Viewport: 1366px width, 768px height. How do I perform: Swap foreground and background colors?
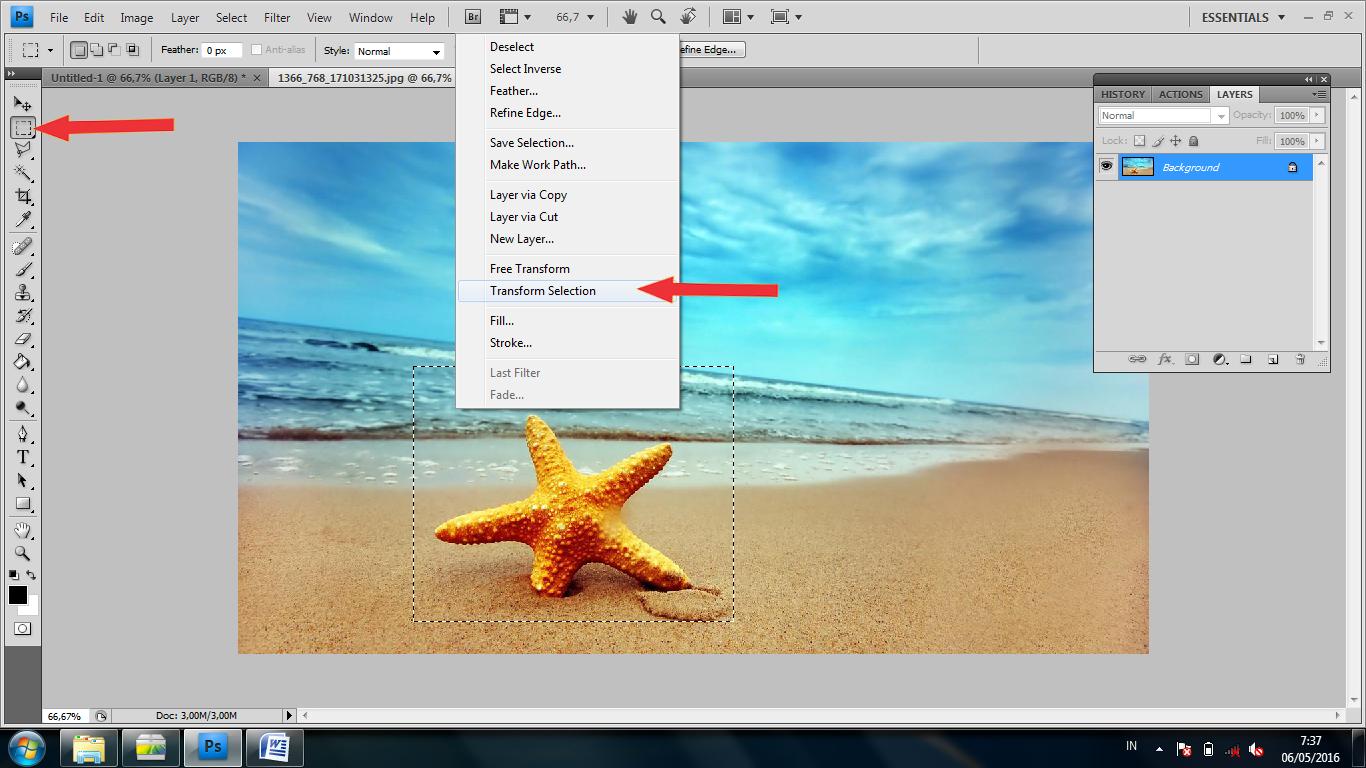coord(32,575)
